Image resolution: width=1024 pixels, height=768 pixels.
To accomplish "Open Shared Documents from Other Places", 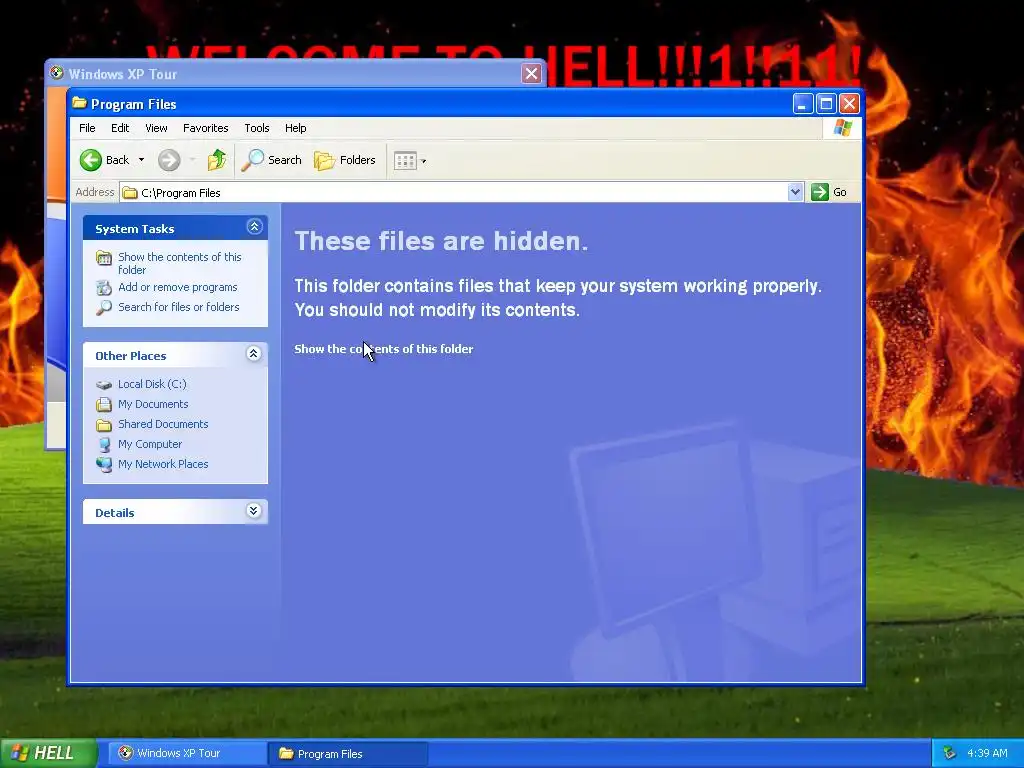I will pos(163,424).
